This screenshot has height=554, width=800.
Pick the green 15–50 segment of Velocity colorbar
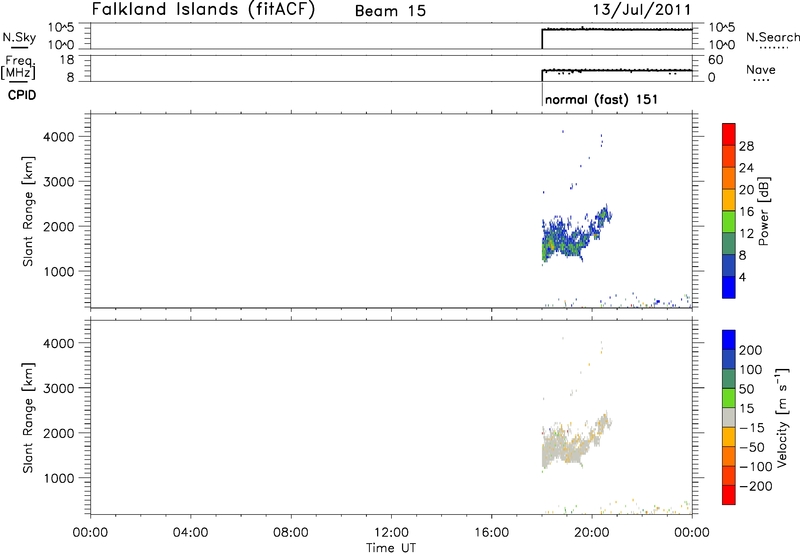(x=729, y=398)
